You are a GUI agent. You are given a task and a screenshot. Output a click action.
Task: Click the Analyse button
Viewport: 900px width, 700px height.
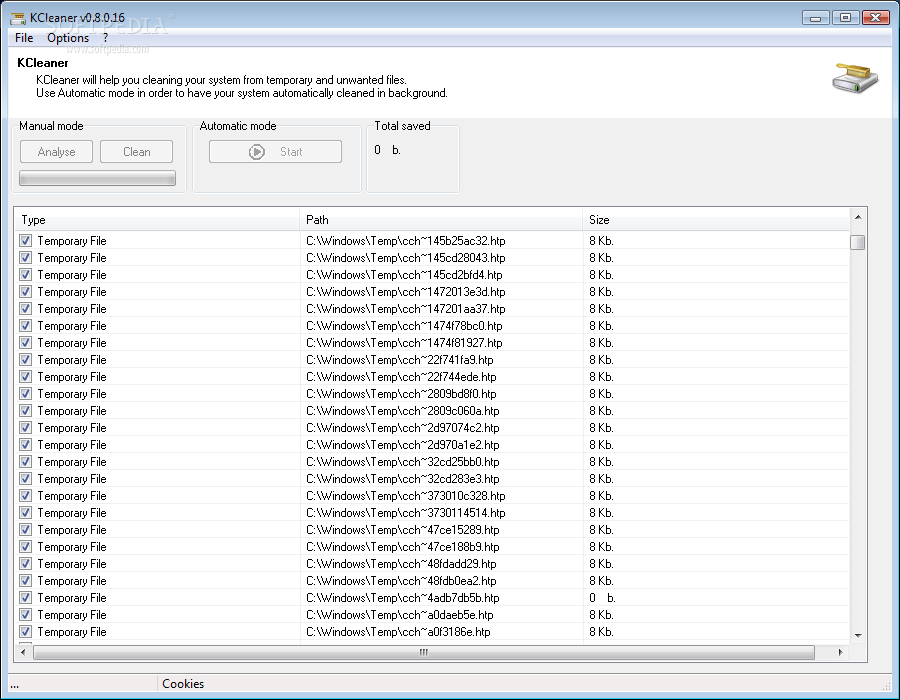56,152
